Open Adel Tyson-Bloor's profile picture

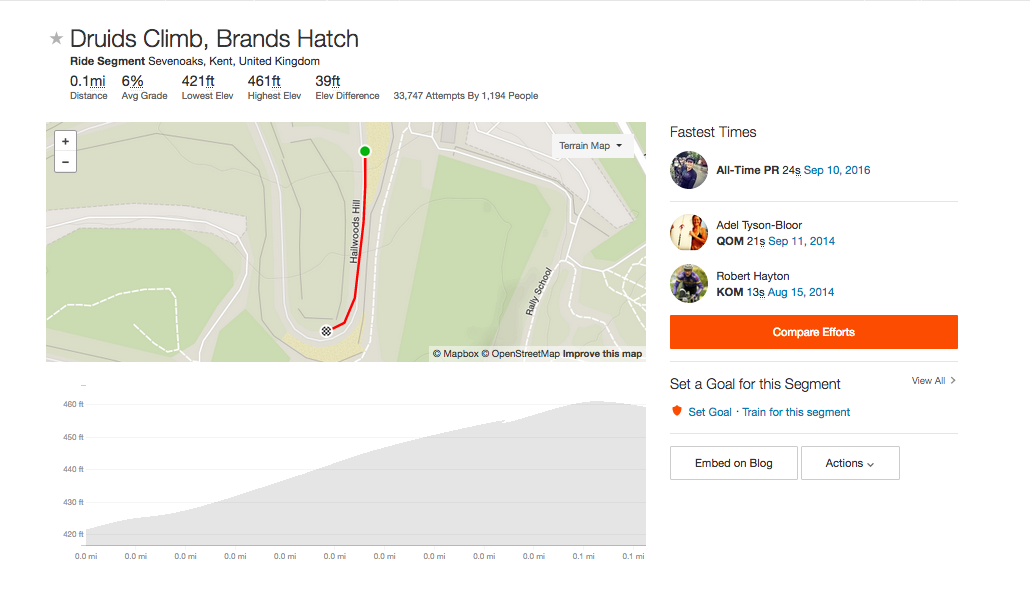689,233
